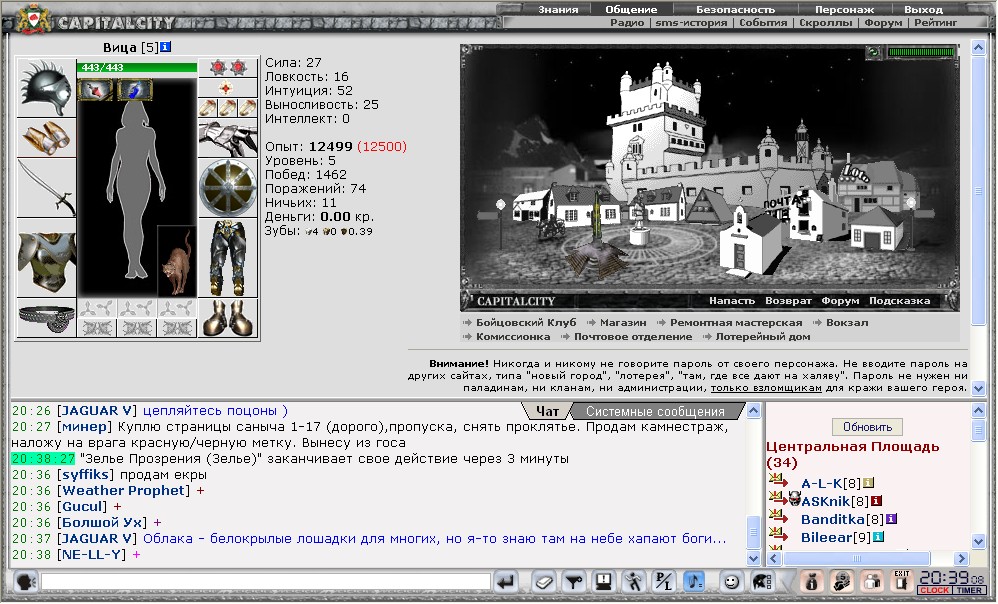Open the Безопасность menu

735,10
